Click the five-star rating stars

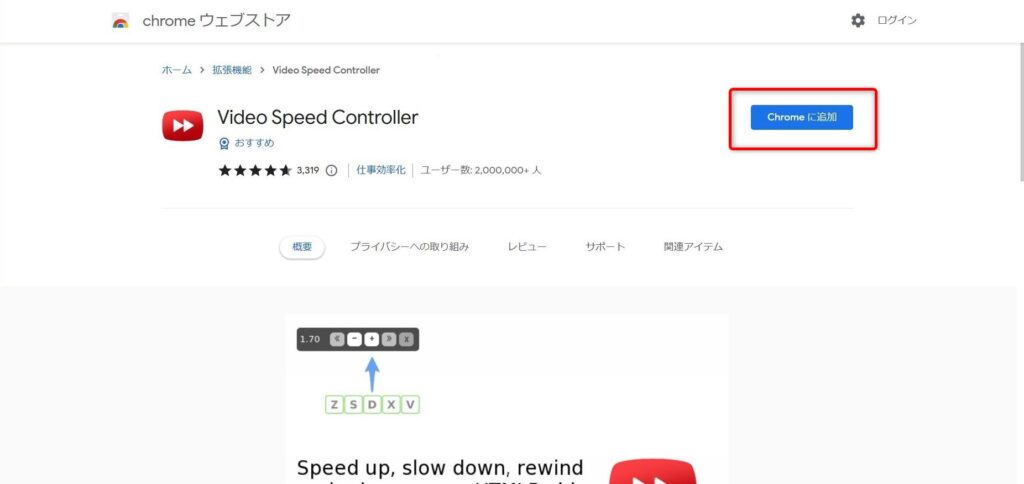click(x=255, y=170)
